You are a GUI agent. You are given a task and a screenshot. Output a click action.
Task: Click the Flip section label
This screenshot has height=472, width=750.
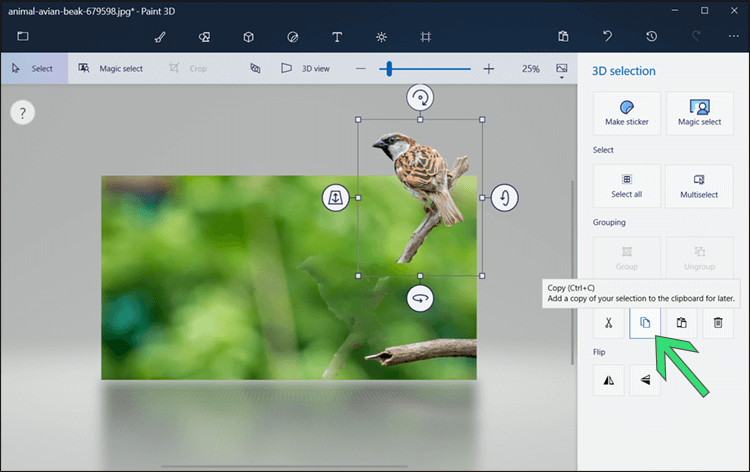pos(599,352)
